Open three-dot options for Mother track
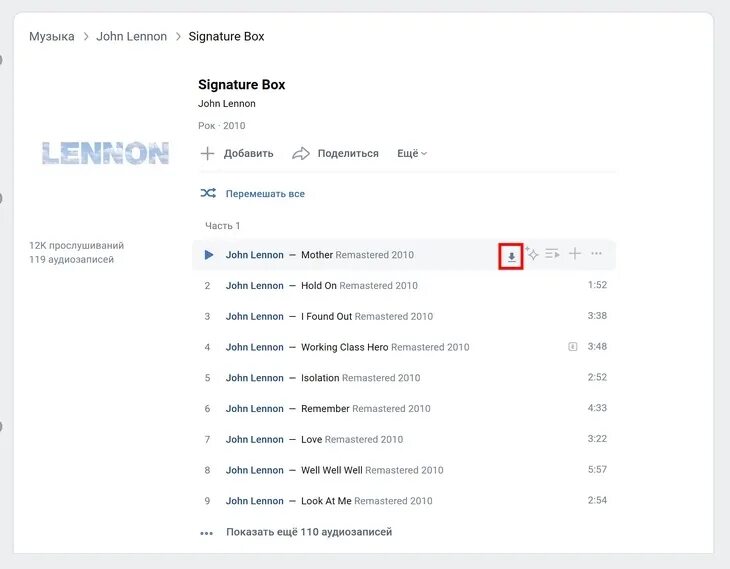This screenshot has height=569, width=730. pos(596,254)
